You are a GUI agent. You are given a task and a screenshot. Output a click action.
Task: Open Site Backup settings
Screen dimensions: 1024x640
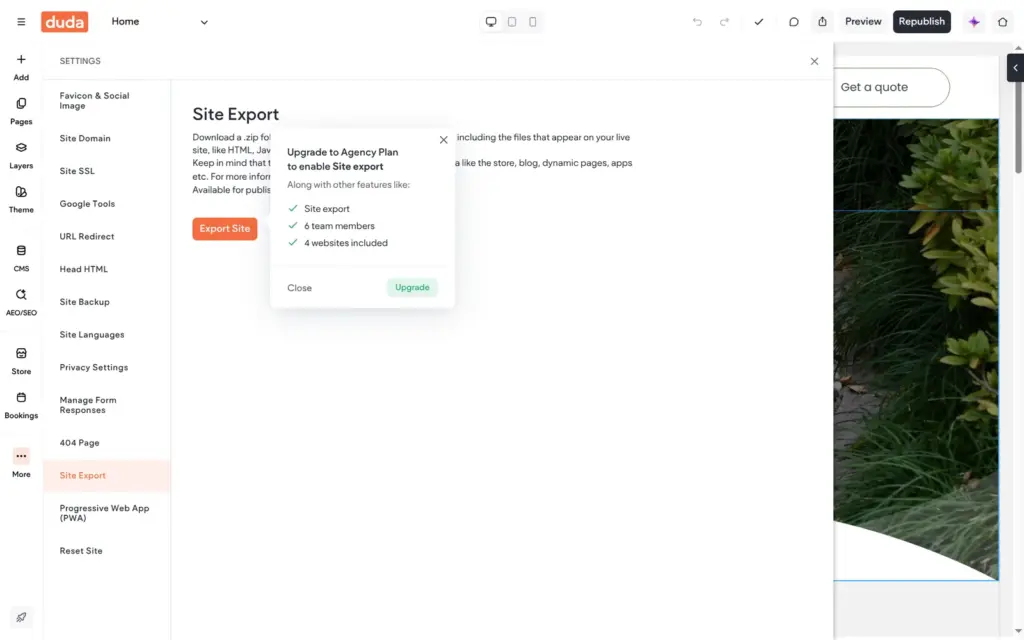point(106,302)
